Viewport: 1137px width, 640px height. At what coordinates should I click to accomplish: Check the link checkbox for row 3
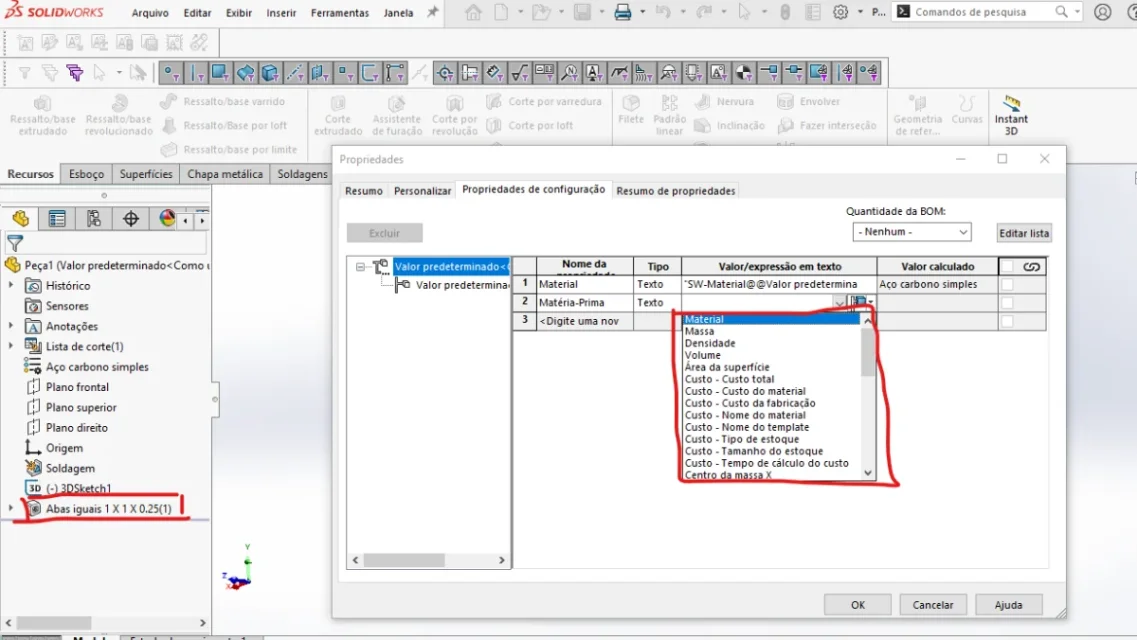[x=1006, y=321]
